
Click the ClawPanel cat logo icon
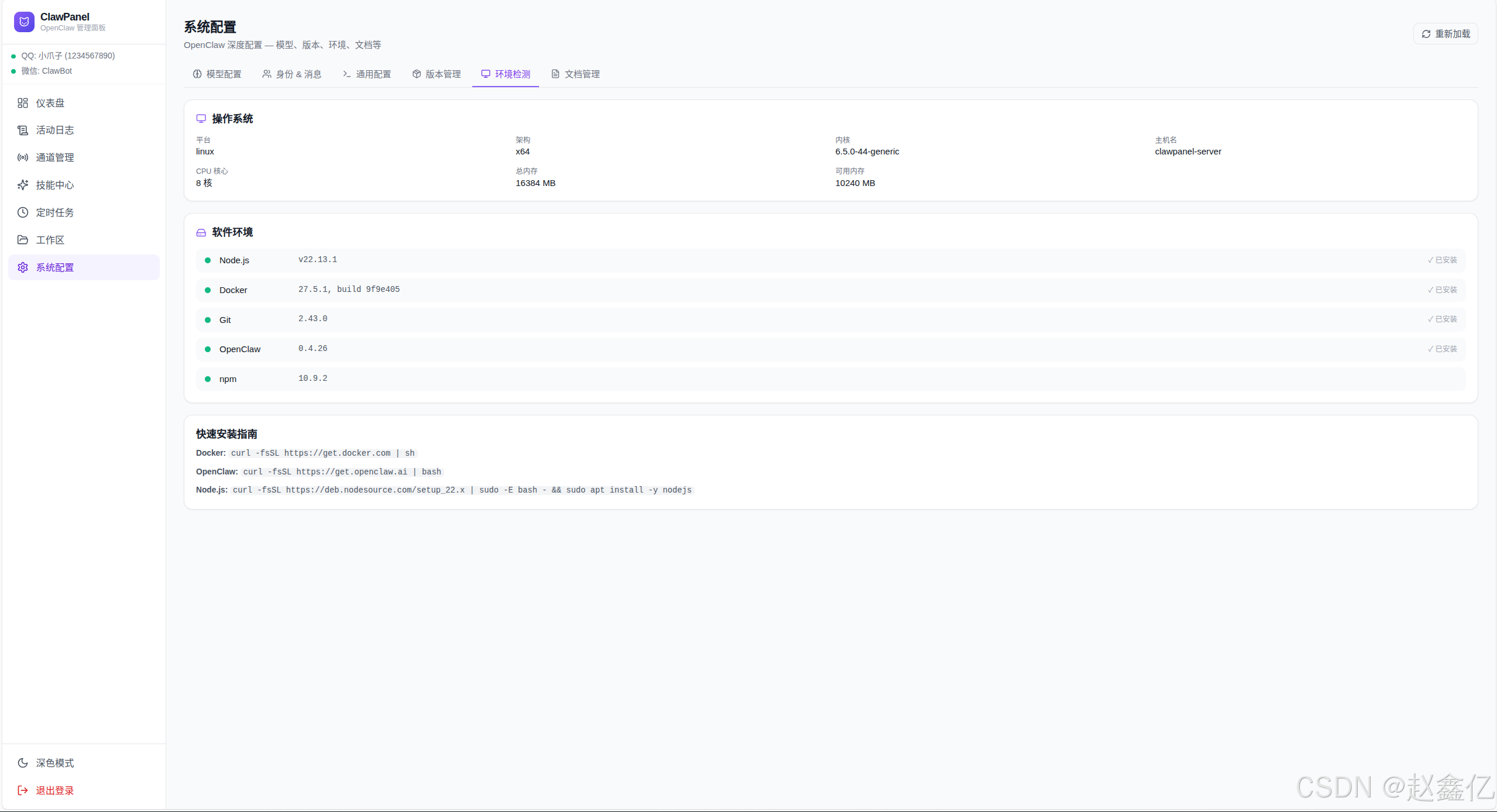[24, 22]
